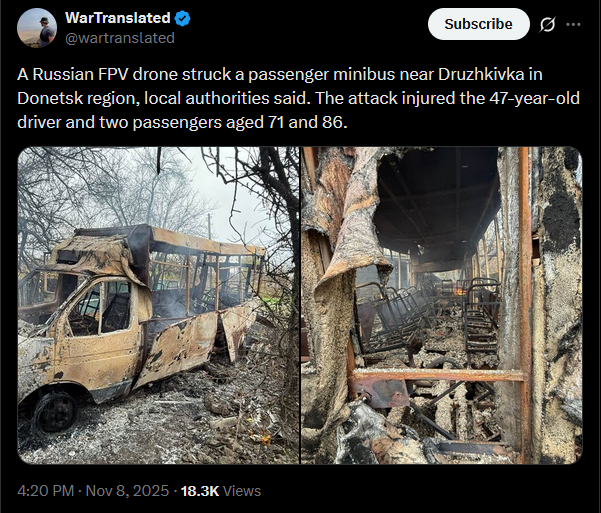
Task: View the 18.3K Views analytics
Action: [220, 491]
